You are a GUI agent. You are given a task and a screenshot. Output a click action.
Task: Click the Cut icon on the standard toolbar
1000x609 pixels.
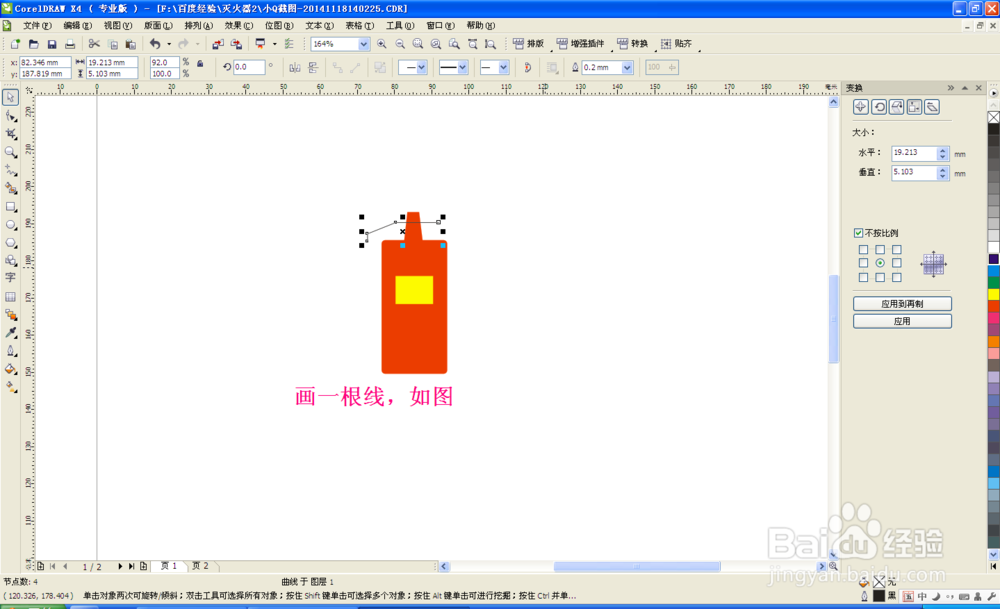tap(93, 44)
